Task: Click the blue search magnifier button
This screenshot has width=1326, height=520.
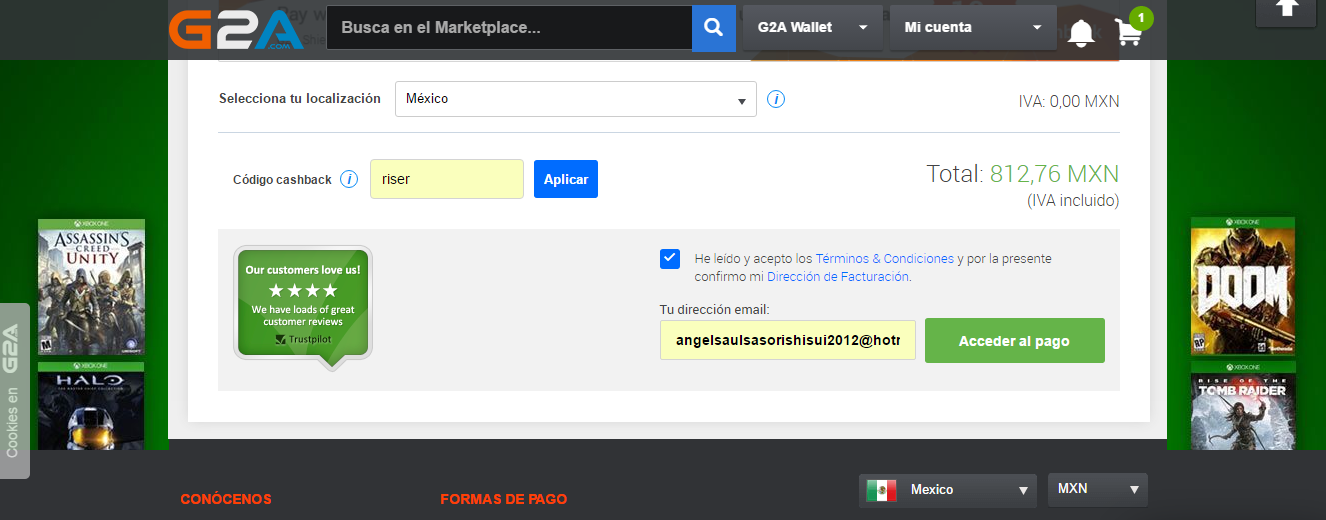Action: click(x=713, y=28)
